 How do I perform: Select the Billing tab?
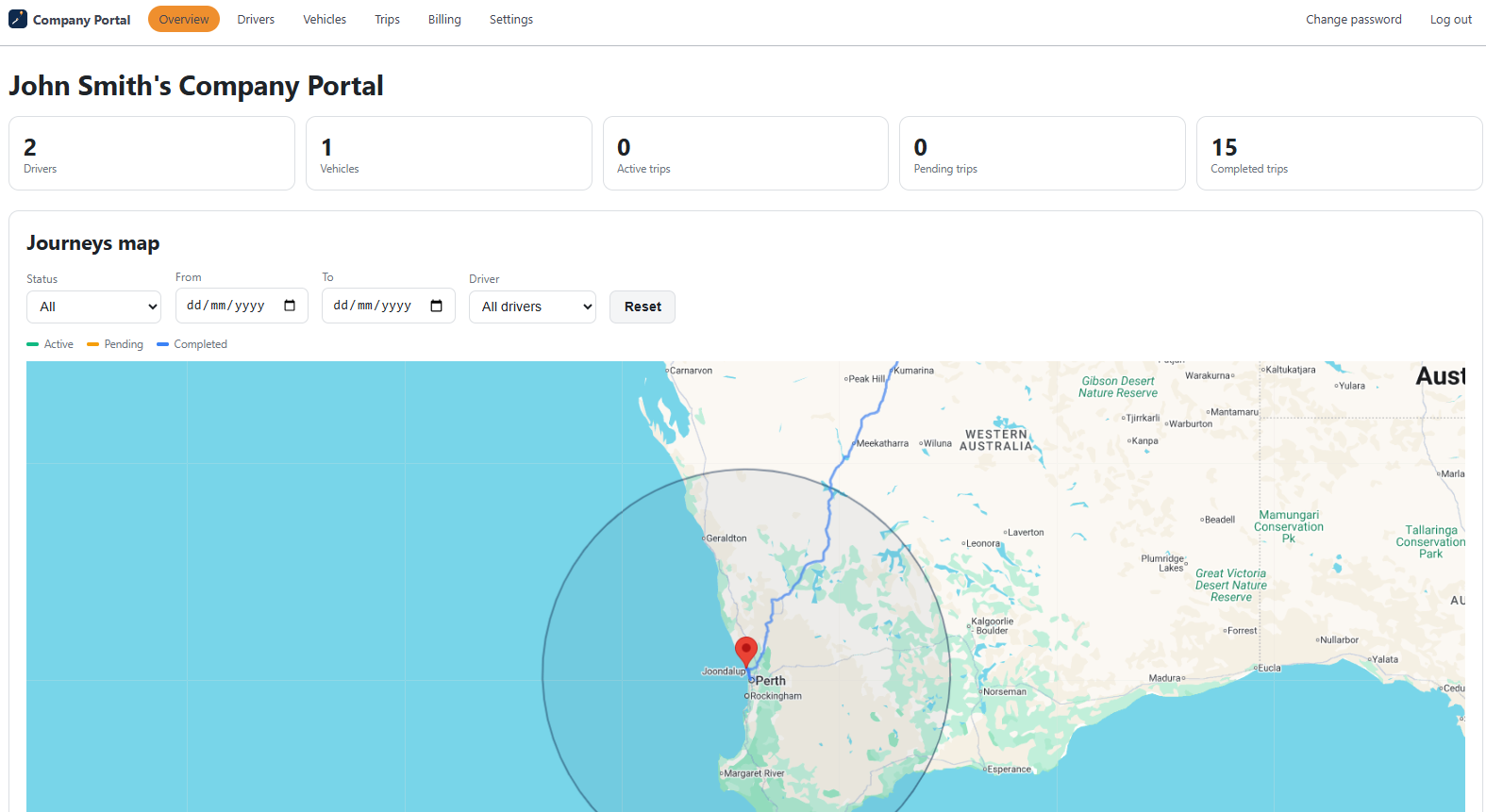point(444,19)
